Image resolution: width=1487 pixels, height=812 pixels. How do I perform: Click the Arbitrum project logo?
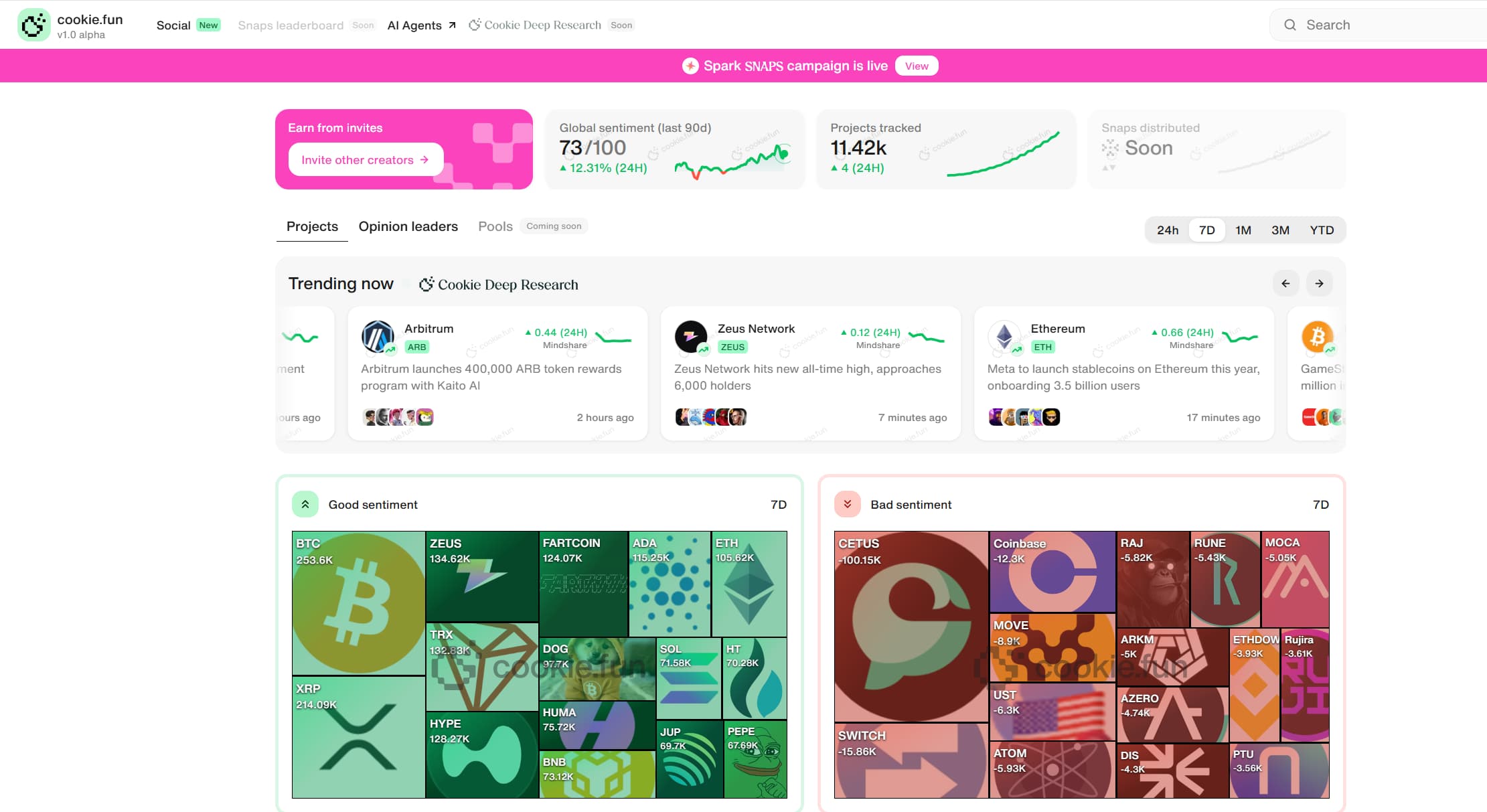[378, 336]
